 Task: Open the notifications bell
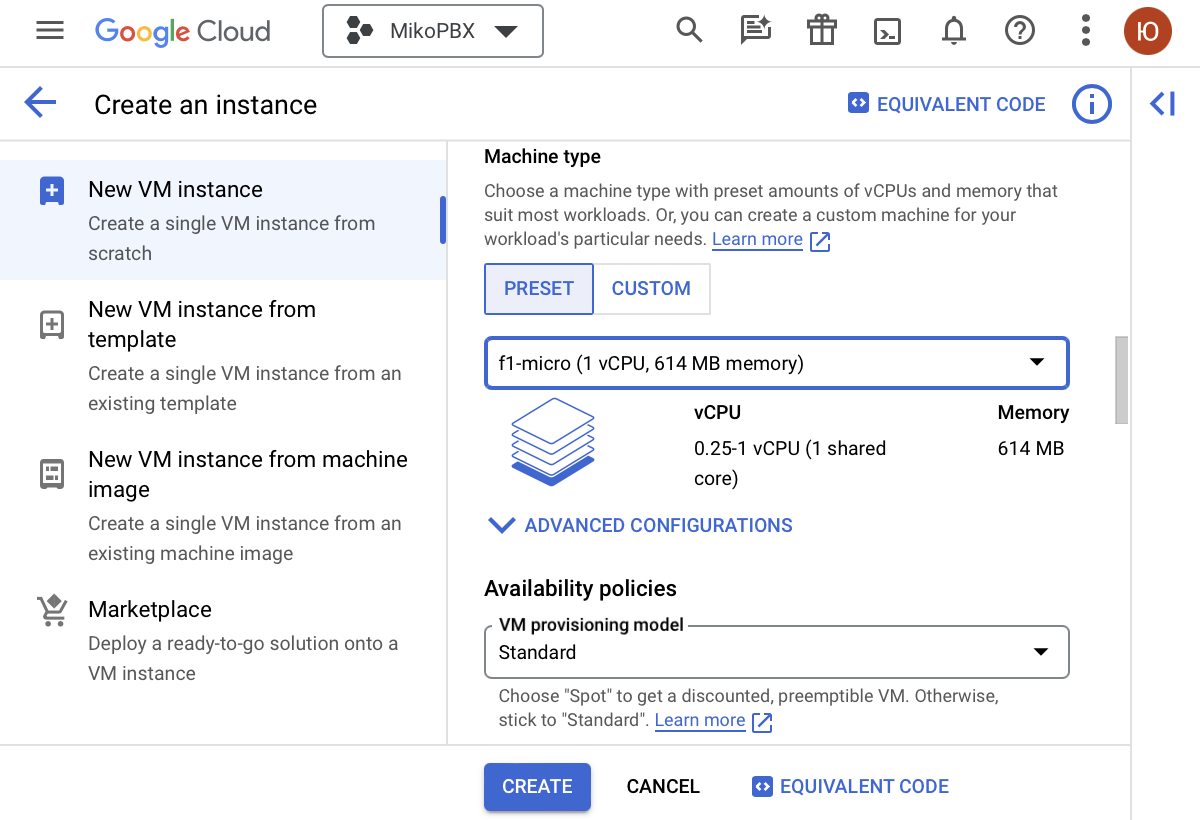pos(954,31)
